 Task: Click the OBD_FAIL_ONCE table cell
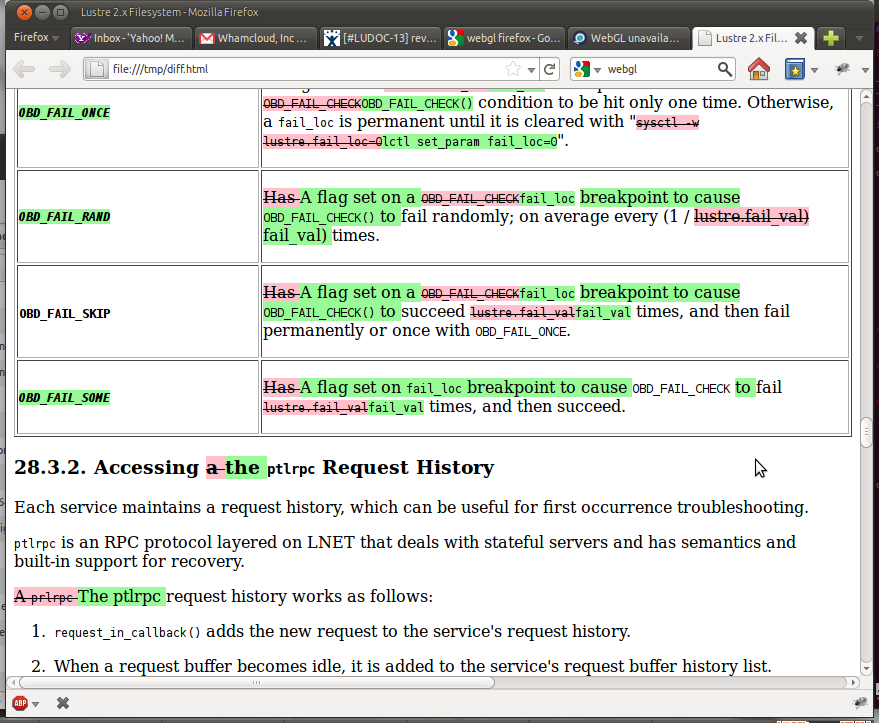coord(138,128)
